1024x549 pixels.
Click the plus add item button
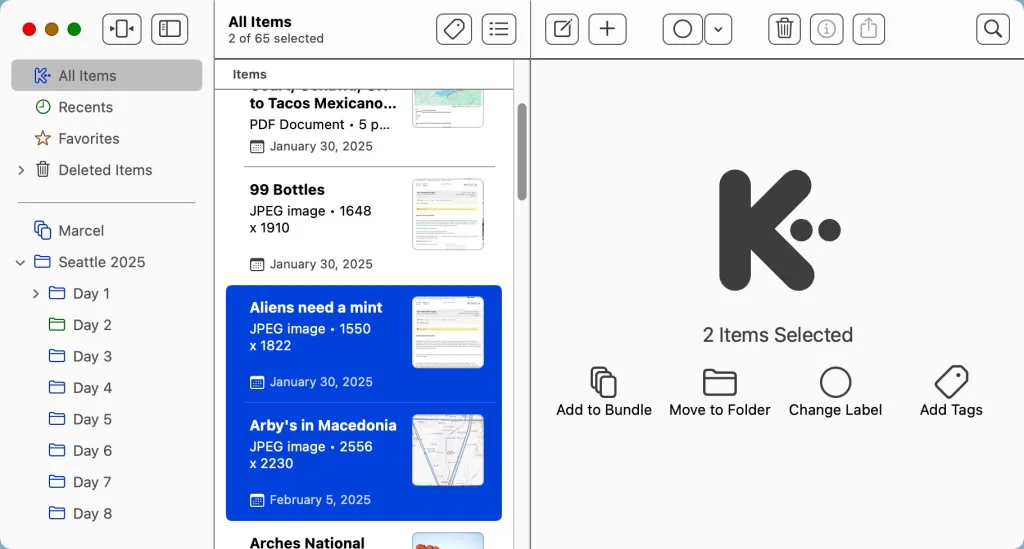coord(607,29)
